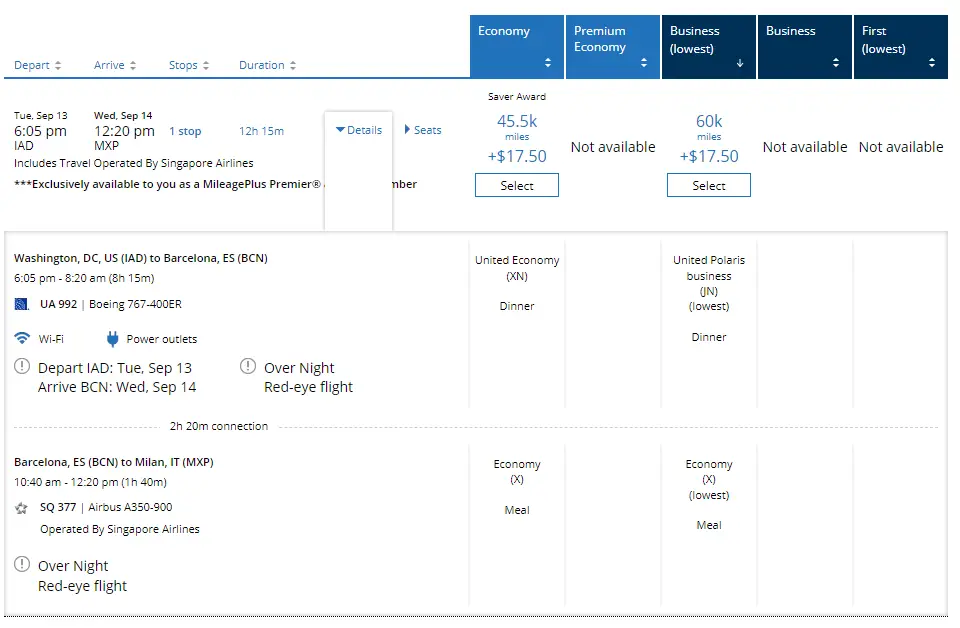Click the Power outlets plug icon
Screen dimensions: 960x628
click(112, 338)
